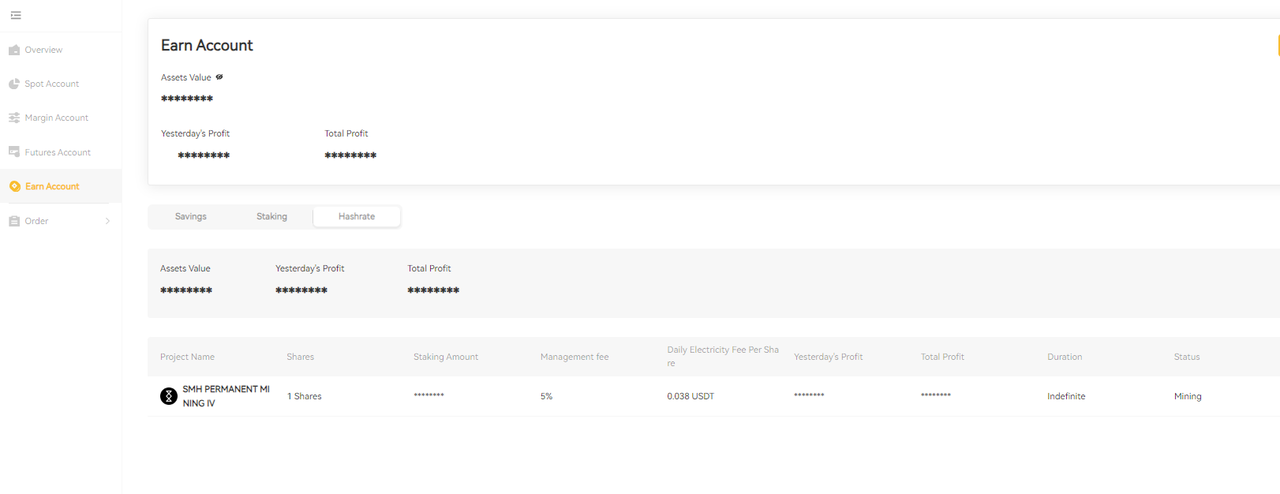Click the Staking Amount column header
The image size is (1280, 494).
[446, 357]
